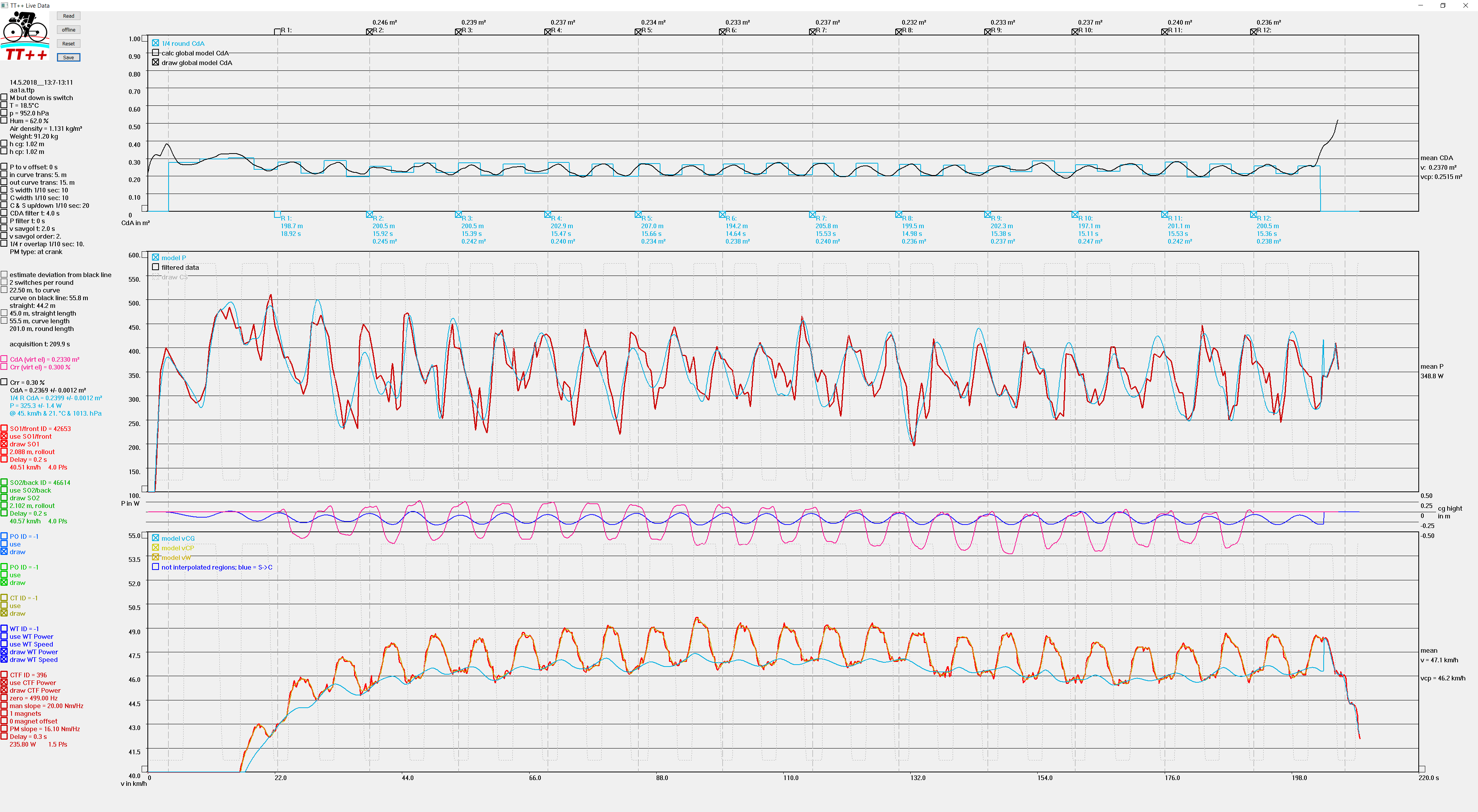The width and height of the screenshot is (1478, 812).
Task: Toggle model vCP checkbox
Action: tap(155, 548)
